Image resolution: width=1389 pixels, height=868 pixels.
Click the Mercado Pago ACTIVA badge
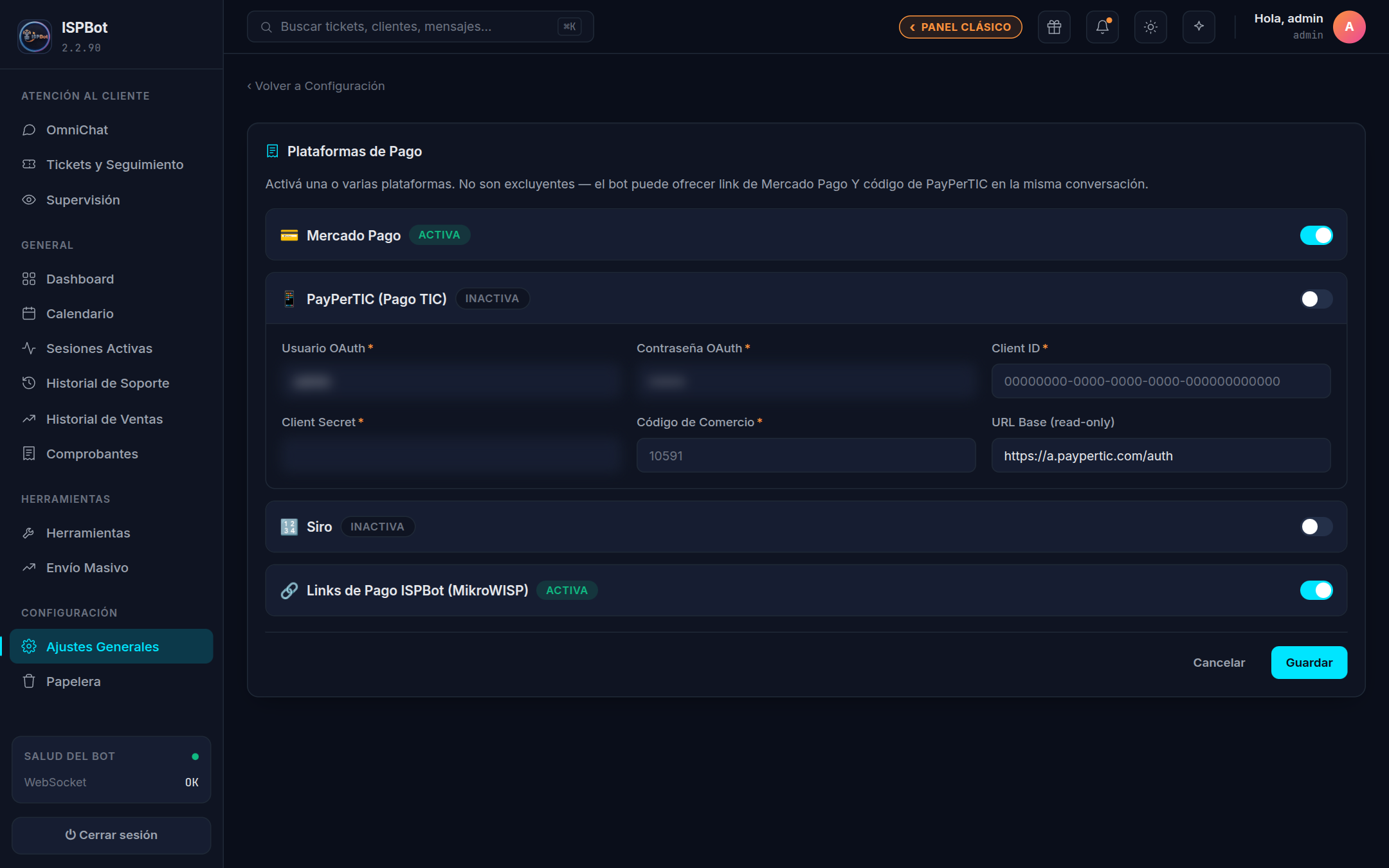coord(439,235)
